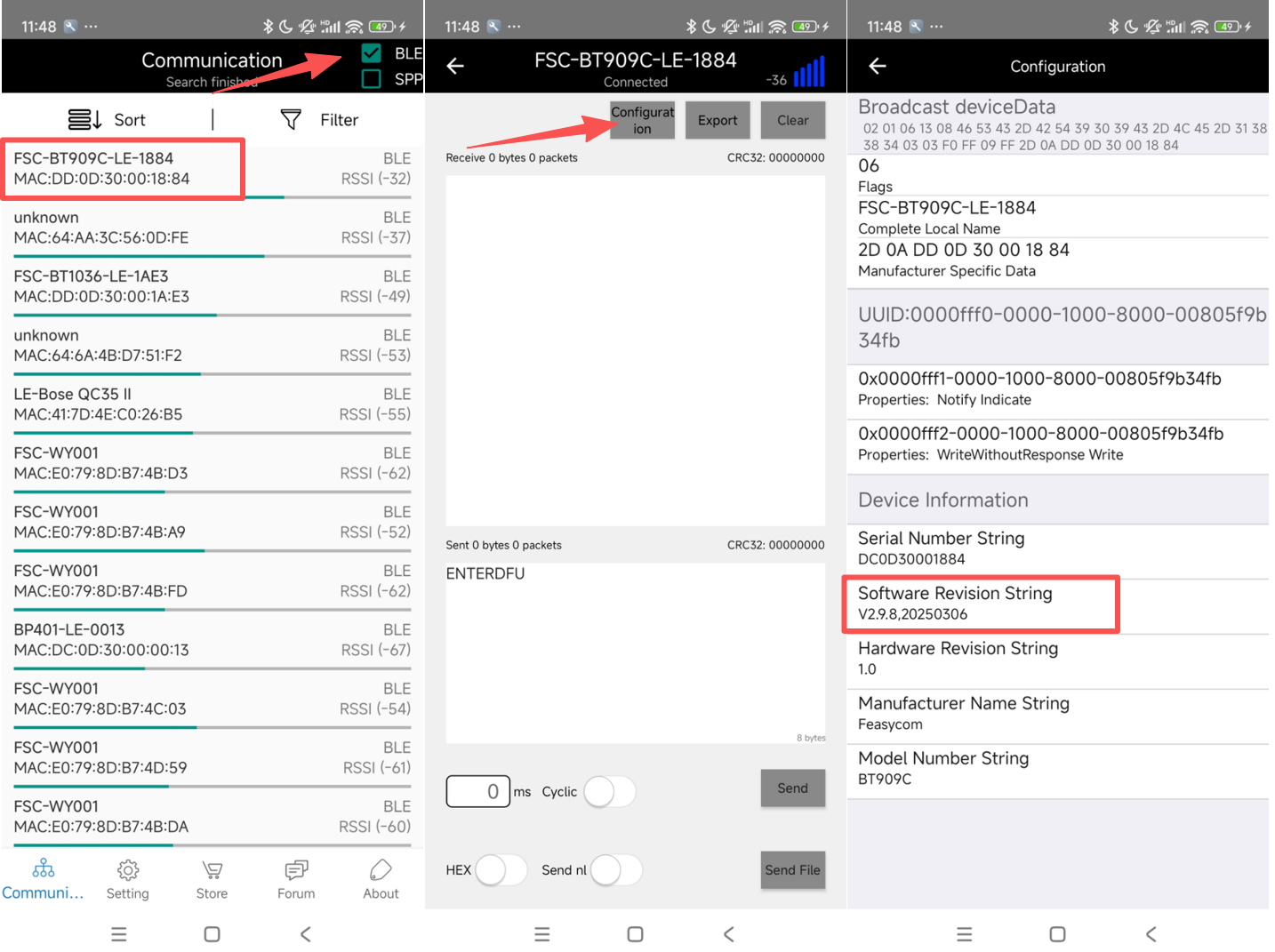Select FSC-BT909C-LE-1884 device from list
1275x952 pixels.
coord(123,168)
